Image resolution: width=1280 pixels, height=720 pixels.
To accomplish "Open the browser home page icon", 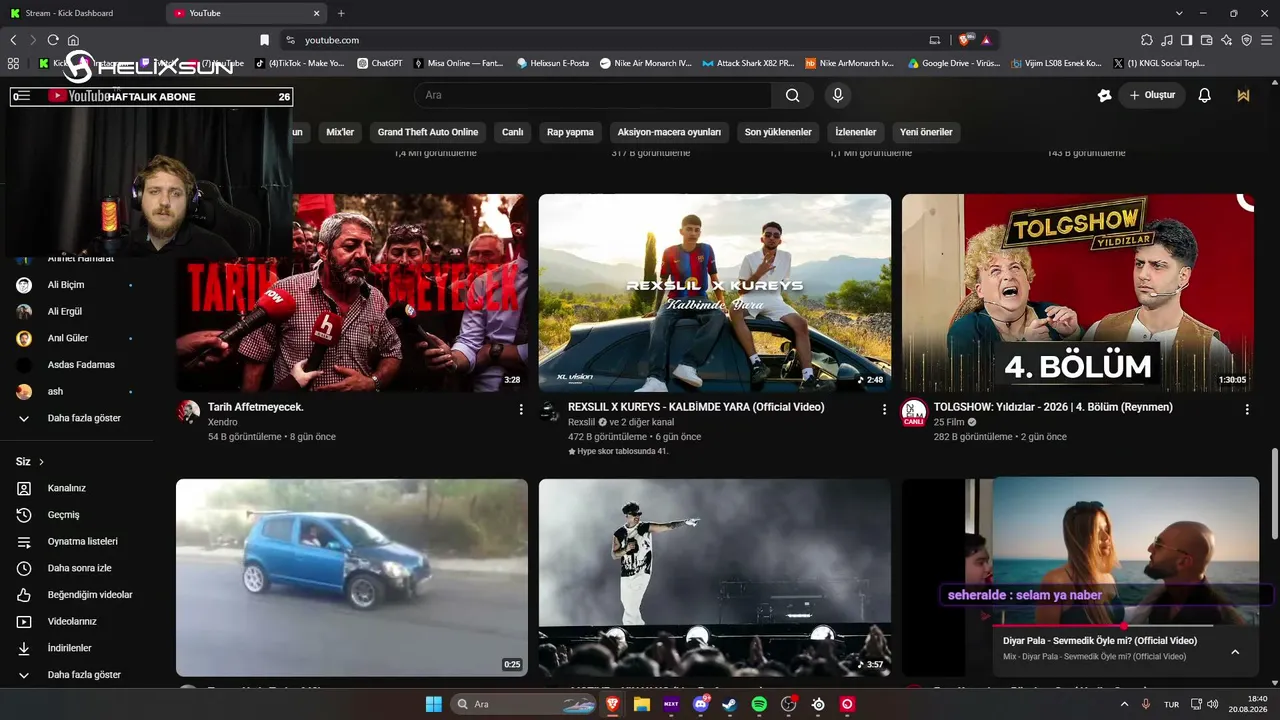I will click(73, 40).
